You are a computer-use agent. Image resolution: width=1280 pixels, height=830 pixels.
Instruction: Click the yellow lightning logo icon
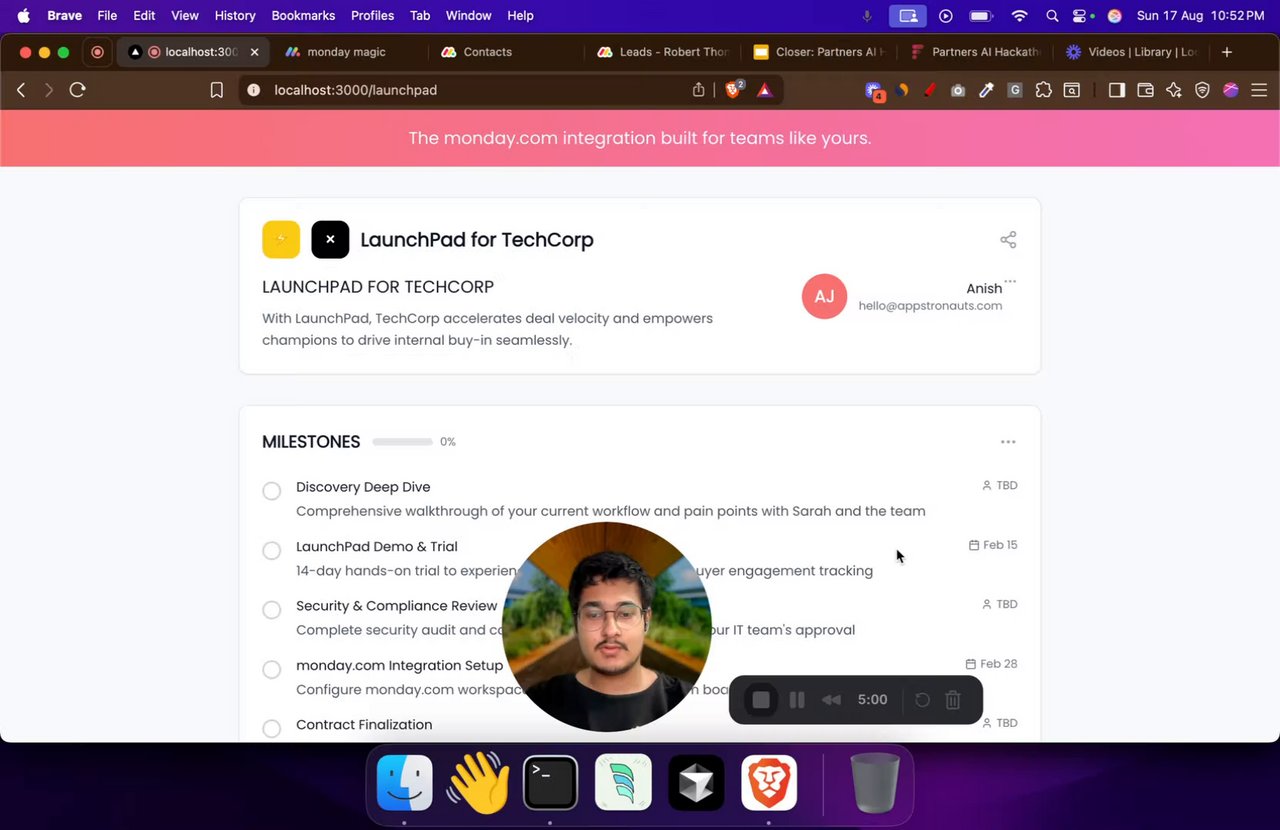[281, 240]
